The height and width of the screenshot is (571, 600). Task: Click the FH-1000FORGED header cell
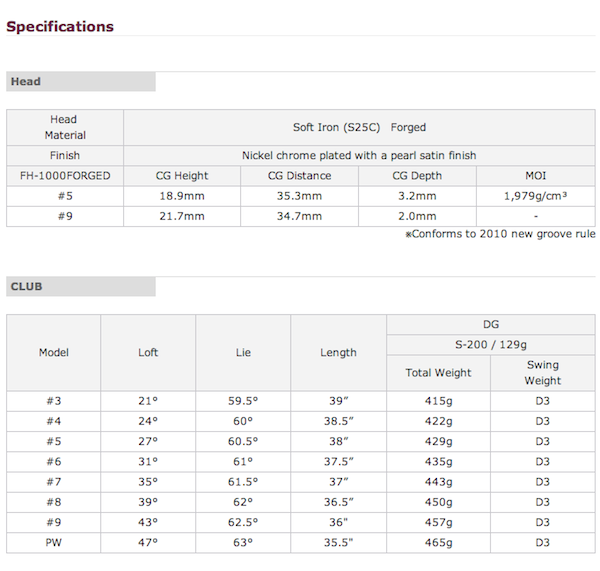[x=65, y=176]
